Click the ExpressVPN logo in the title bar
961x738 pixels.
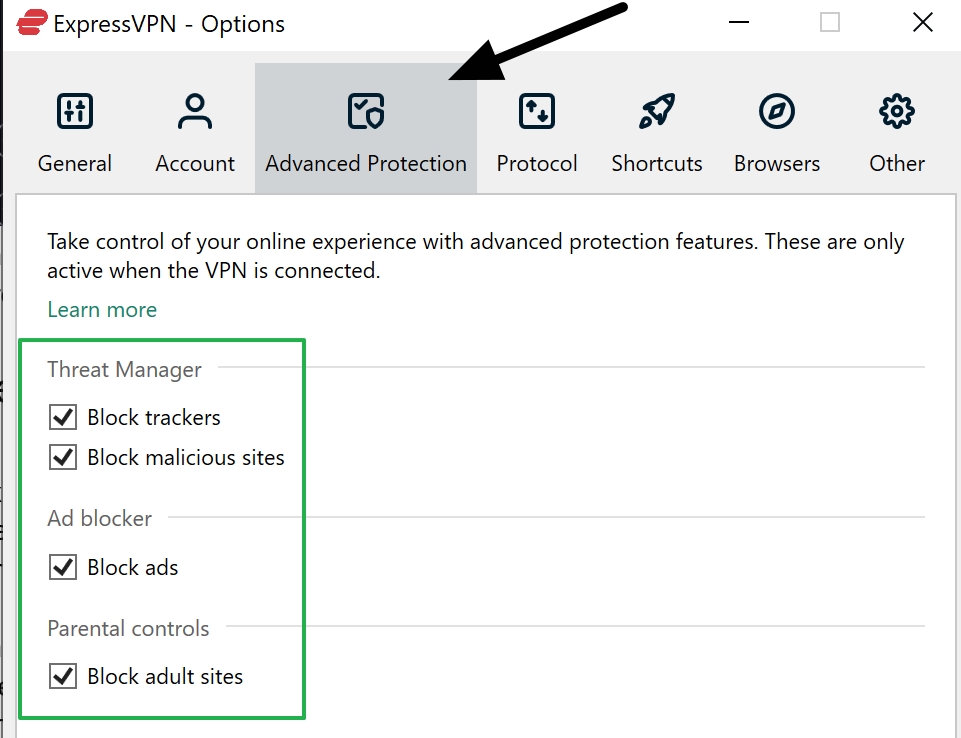[x=29, y=22]
